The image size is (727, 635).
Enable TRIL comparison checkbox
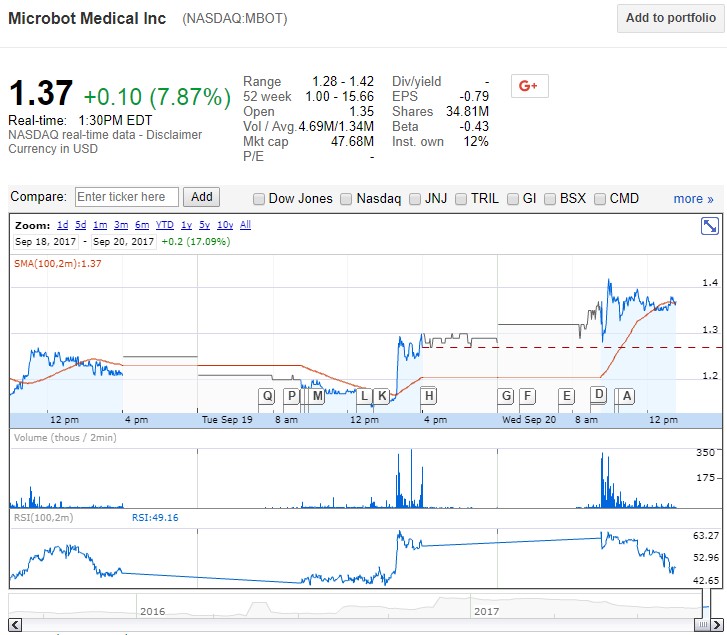pyautogui.click(x=461, y=199)
